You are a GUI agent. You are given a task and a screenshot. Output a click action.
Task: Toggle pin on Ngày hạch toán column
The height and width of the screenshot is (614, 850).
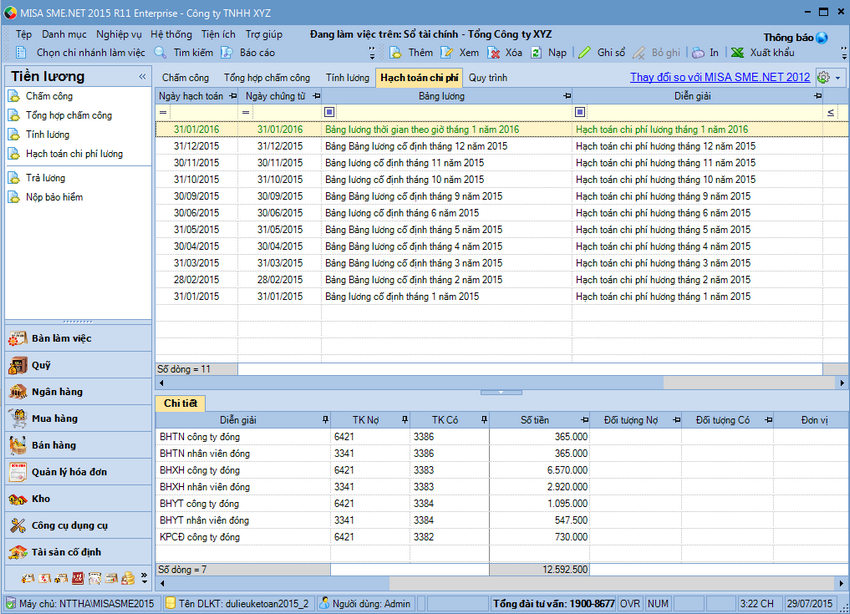tap(233, 96)
